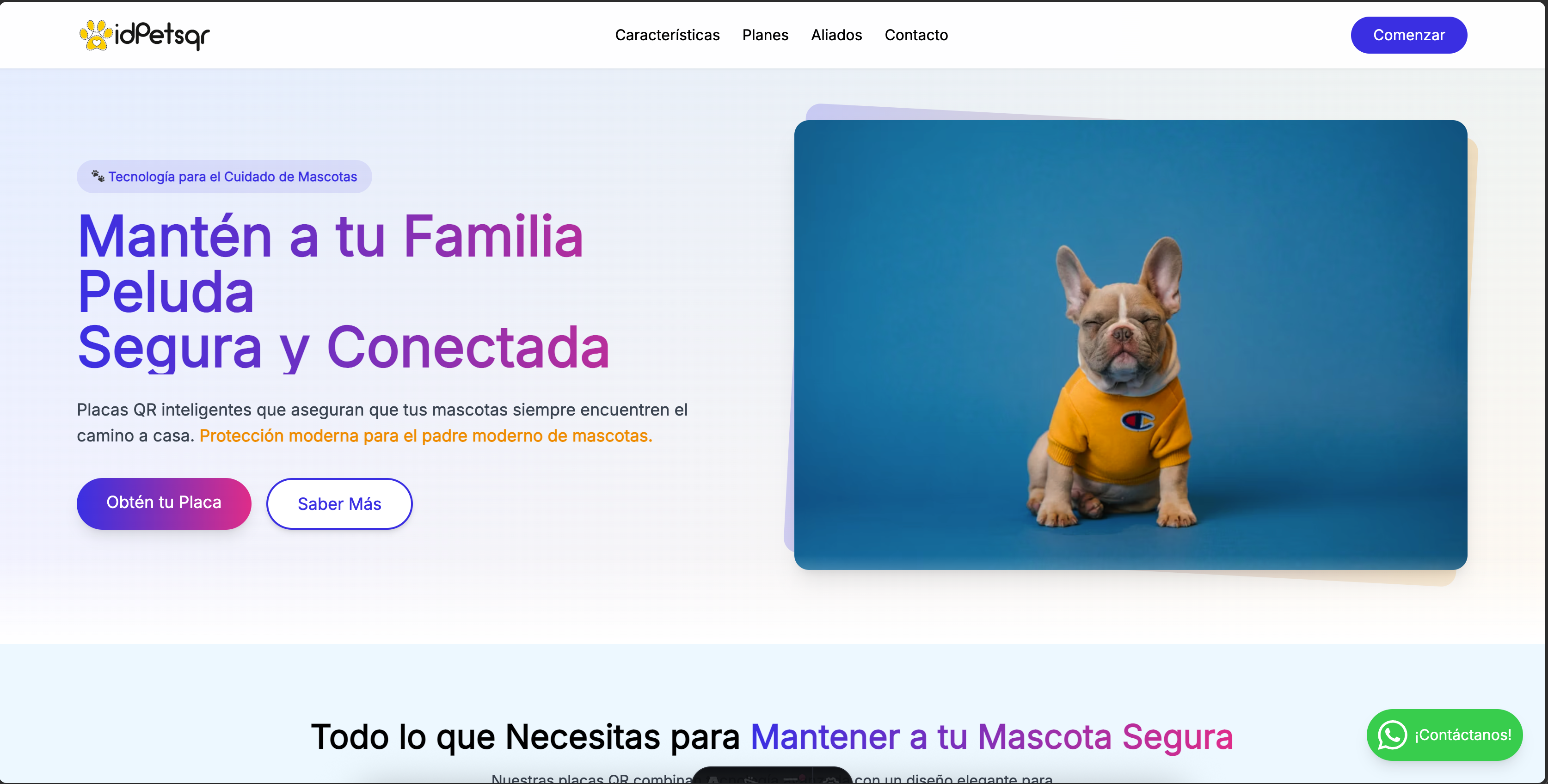Click the Saber Más outlined button
Image resolution: width=1548 pixels, height=784 pixels.
tap(339, 503)
